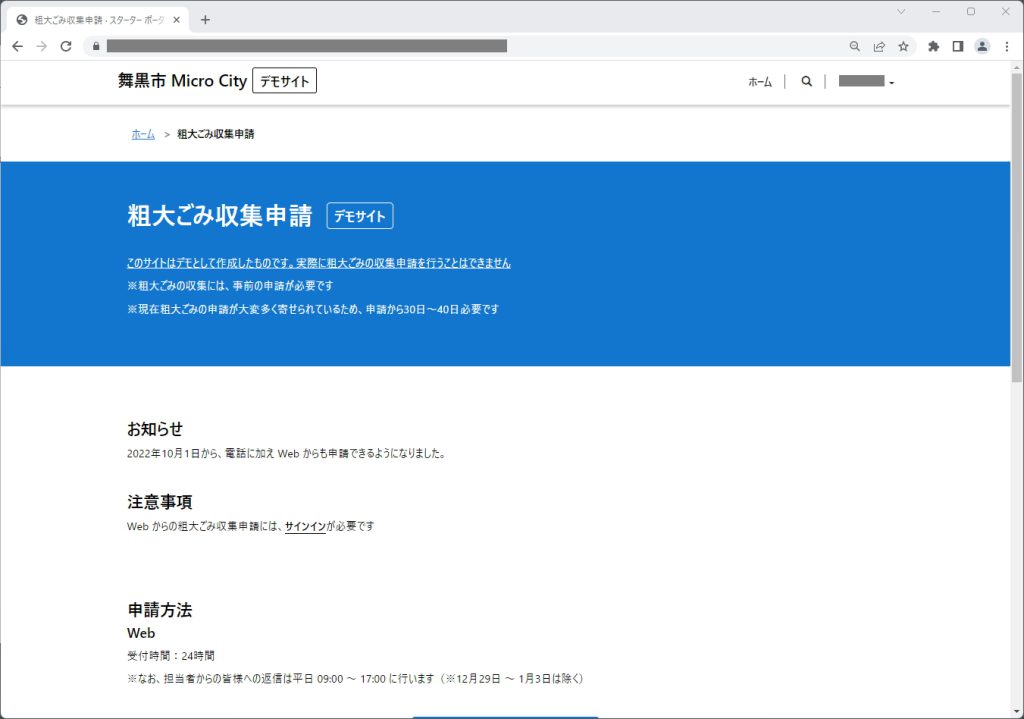This screenshot has height=719, width=1024.
Task: Click the browser address bar URL field
Action: click(400, 46)
